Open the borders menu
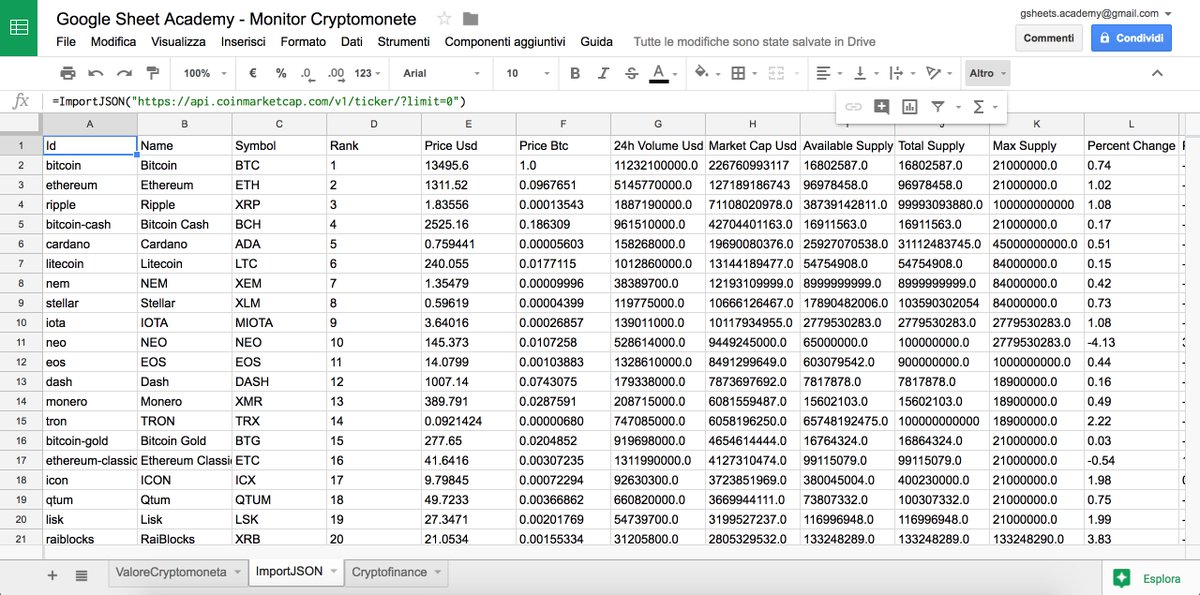 coord(742,73)
